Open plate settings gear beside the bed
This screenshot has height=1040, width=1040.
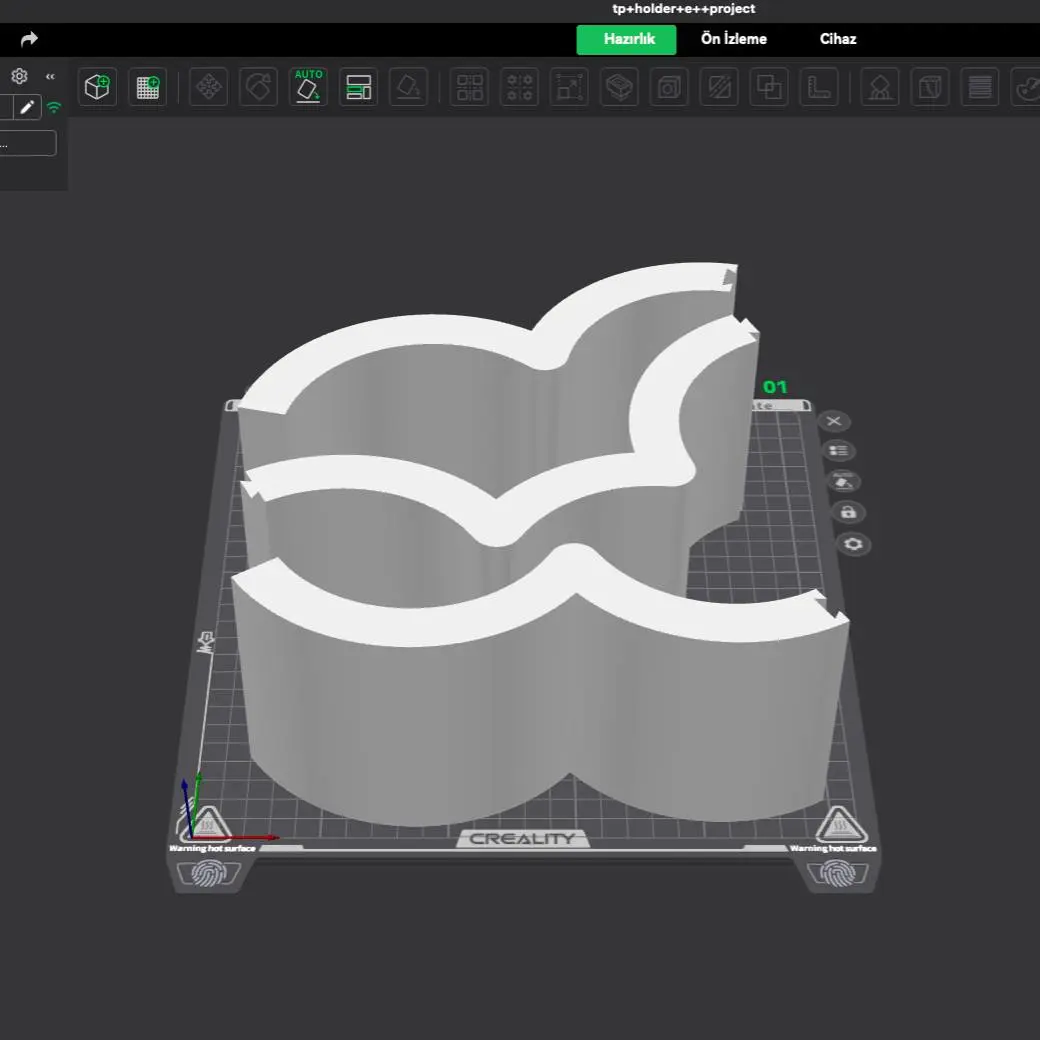(x=853, y=544)
